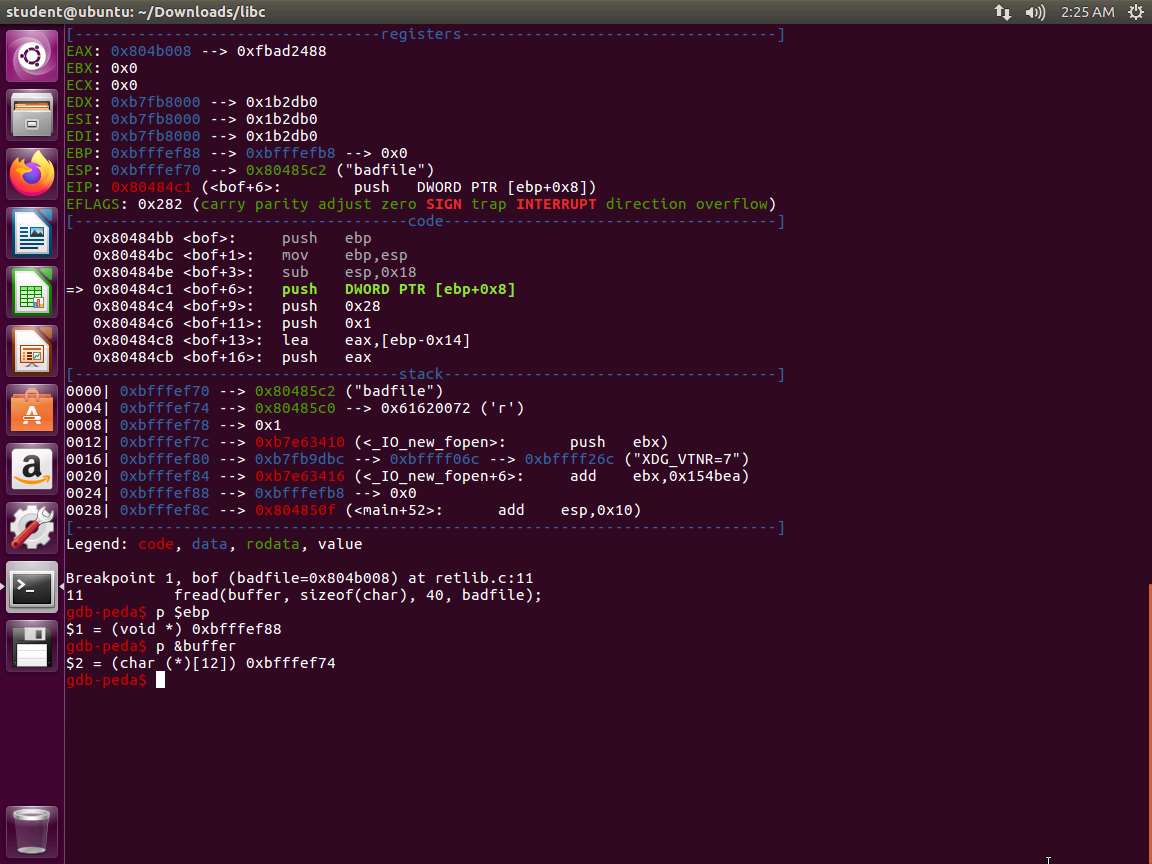Expand the network connection indicator menu

coord(1002,12)
